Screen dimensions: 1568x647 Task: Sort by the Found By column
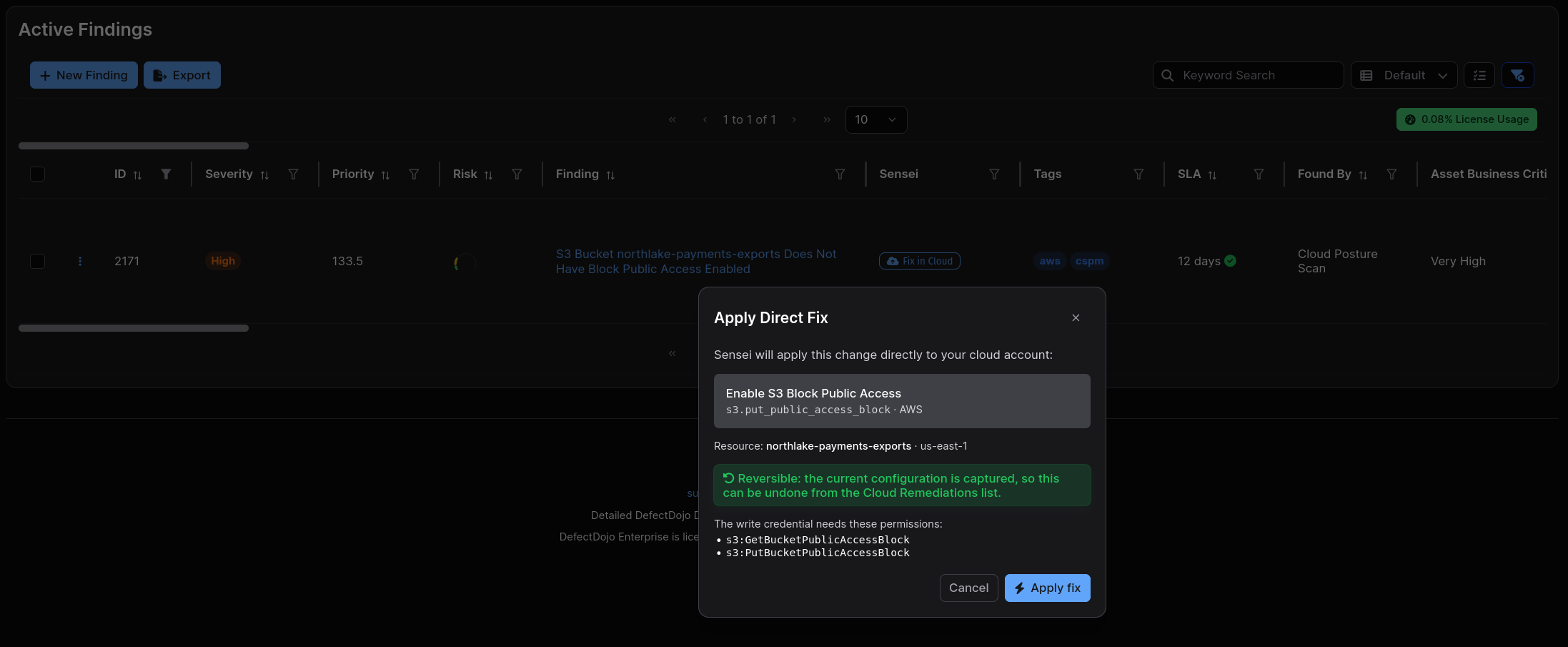(1363, 174)
